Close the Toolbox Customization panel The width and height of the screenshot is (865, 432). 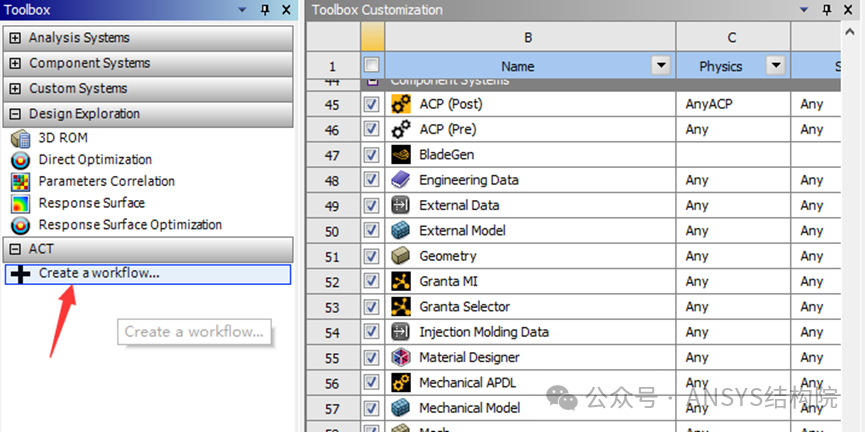(x=847, y=9)
